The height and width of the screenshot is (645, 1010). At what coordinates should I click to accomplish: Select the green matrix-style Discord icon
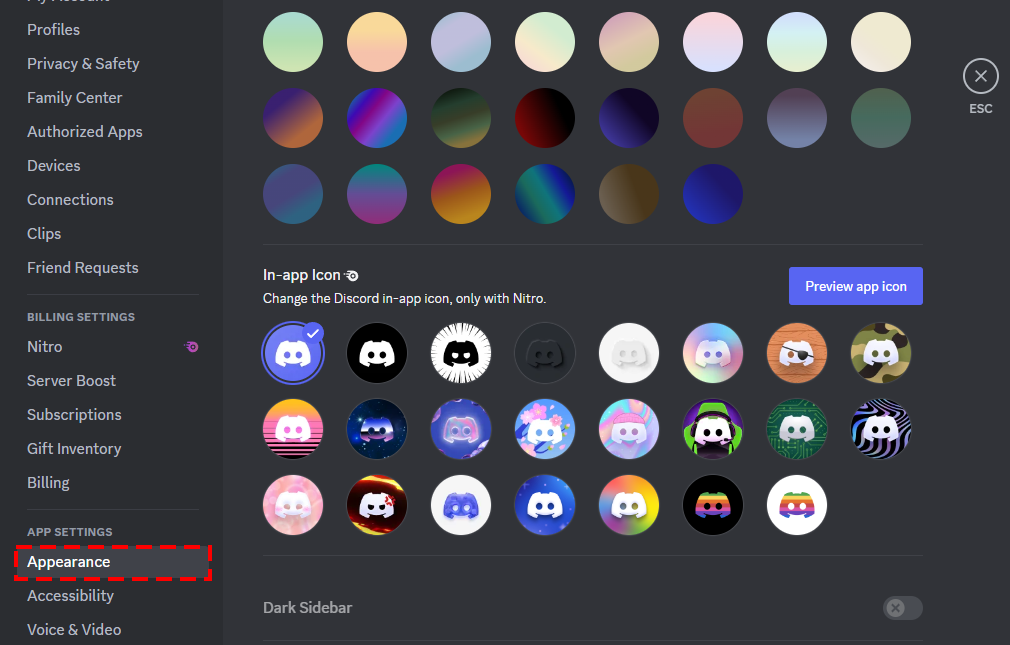tap(797, 428)
